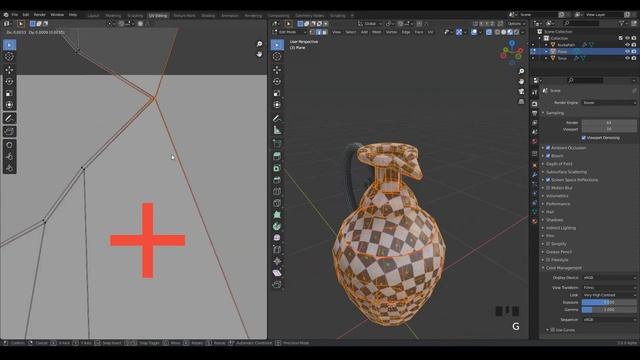Open the File menu
The image size is (640, 360).
click(x=15, y=15)
